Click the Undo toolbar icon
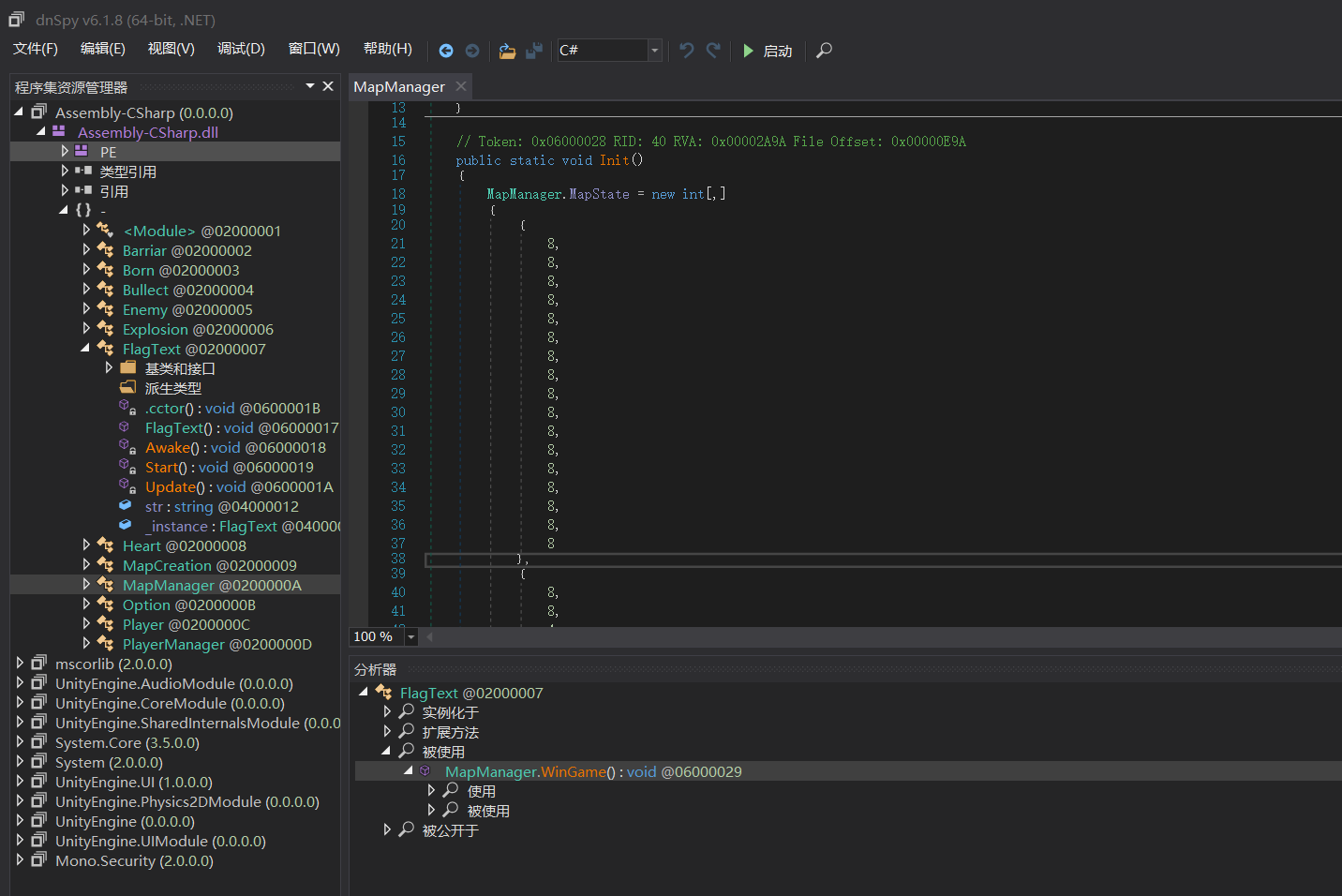 687,51
